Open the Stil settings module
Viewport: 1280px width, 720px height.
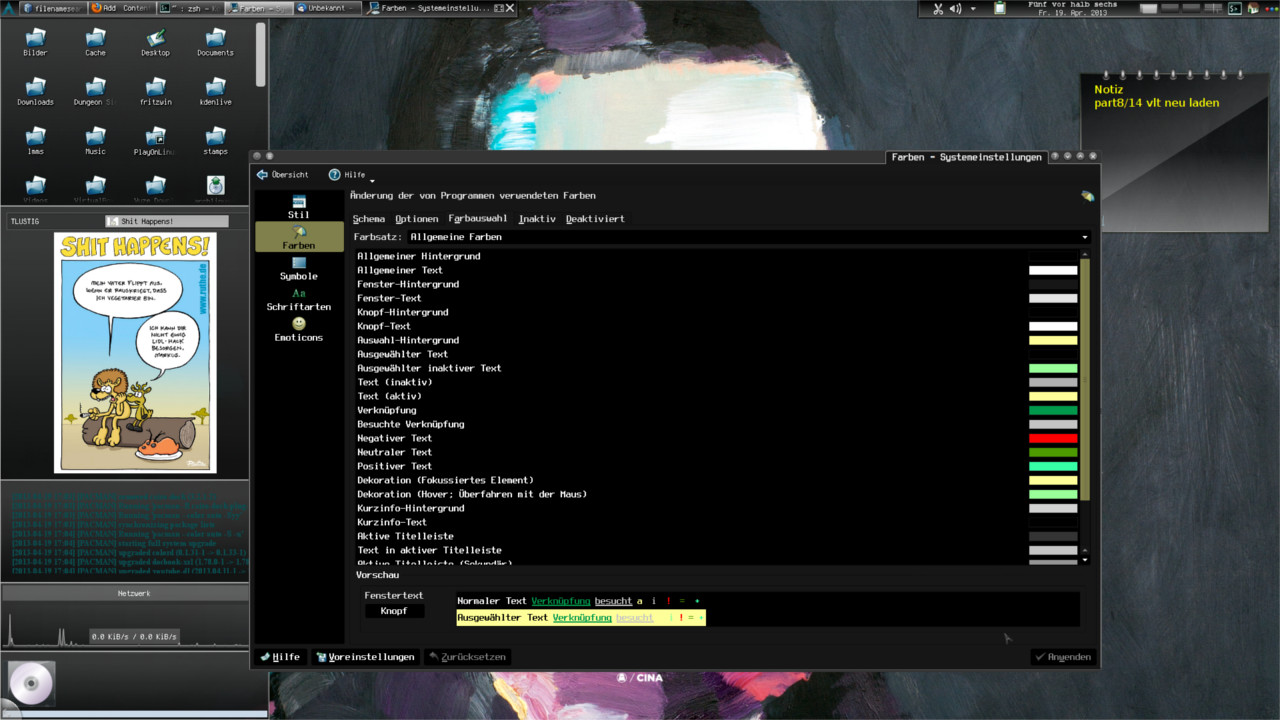point(298,207)
